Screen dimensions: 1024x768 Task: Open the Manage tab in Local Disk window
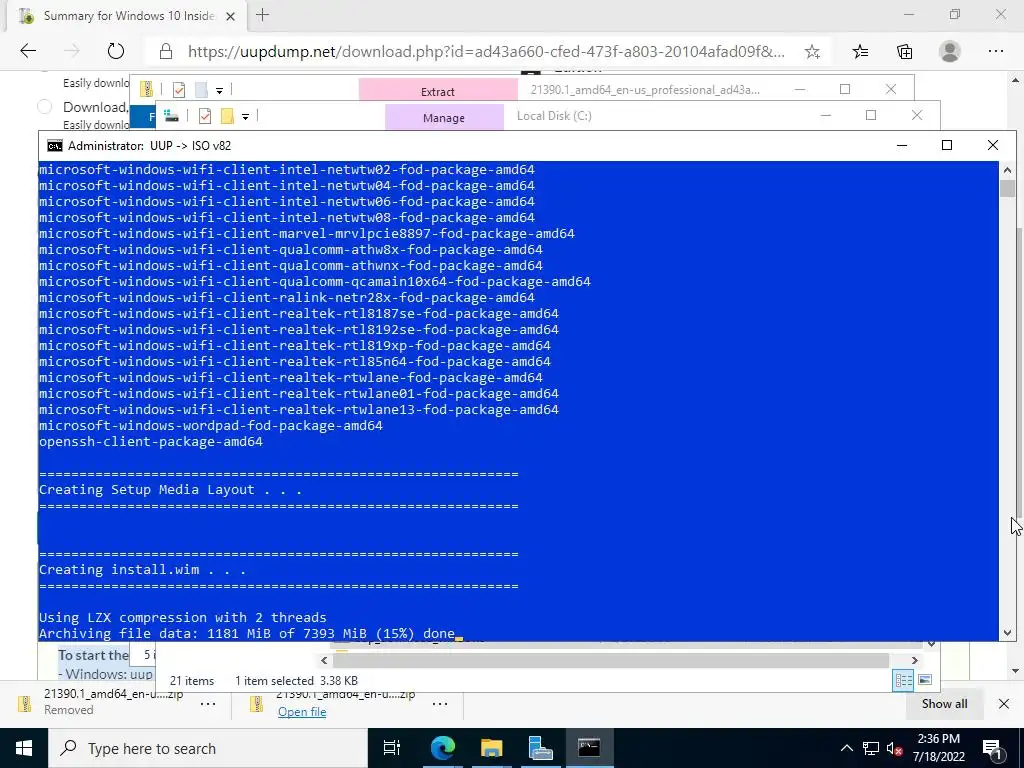(443, 118)
